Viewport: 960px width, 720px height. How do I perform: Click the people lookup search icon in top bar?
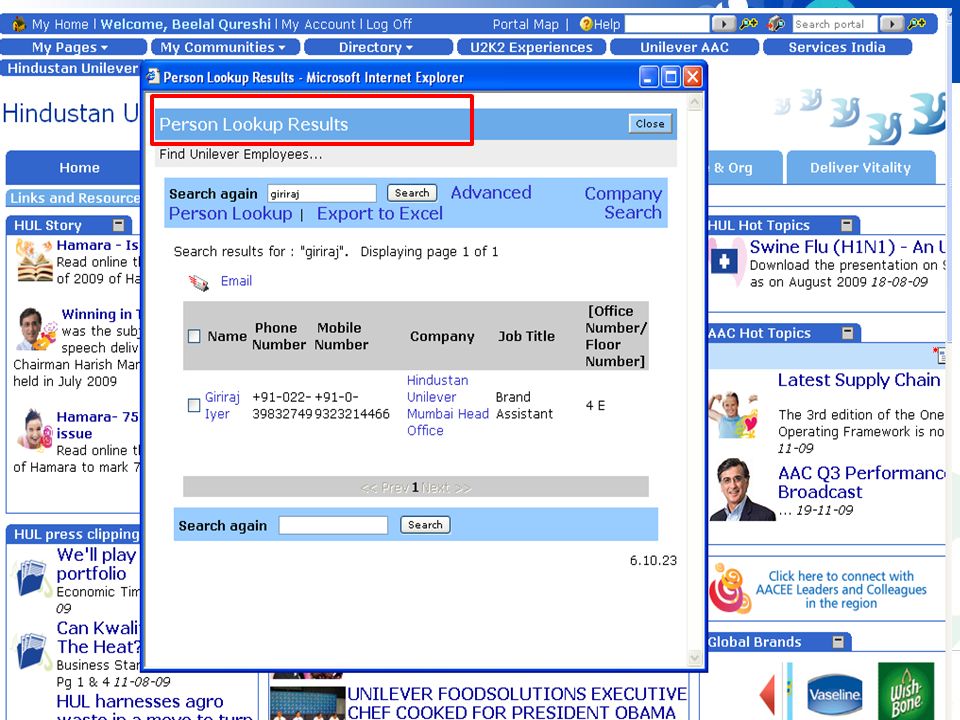point(776,24)
